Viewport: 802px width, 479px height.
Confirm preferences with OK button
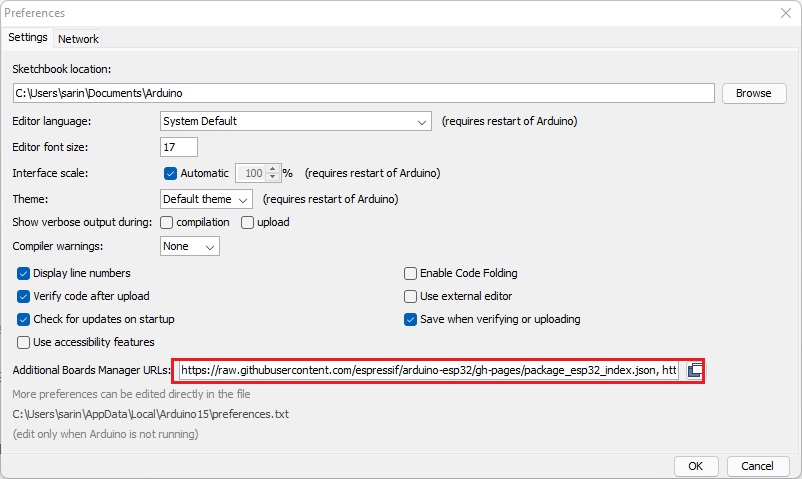pos(695,466)
